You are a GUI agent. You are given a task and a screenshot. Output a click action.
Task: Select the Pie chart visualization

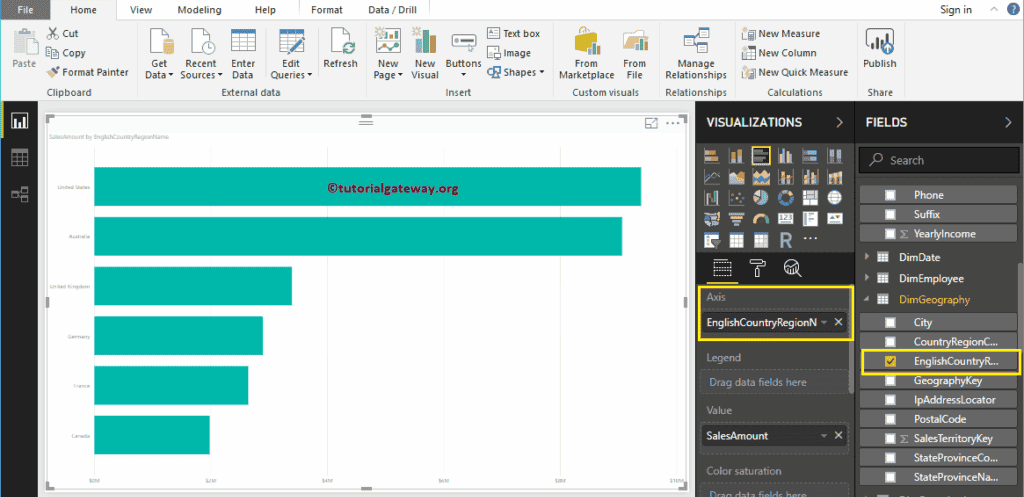[761, 198]
